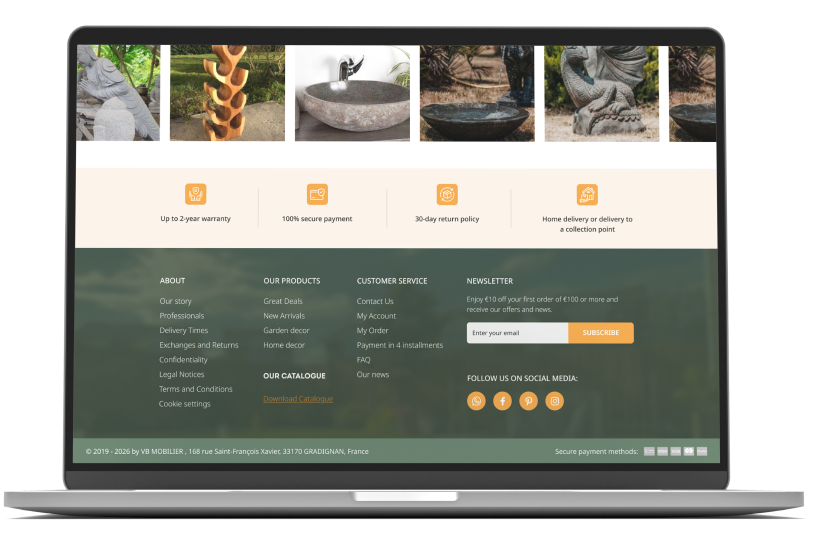This screenshot has width=816, height=548.
Task: Click the VB MOBILIER copyright address text
Action: (x=227, y=451)
